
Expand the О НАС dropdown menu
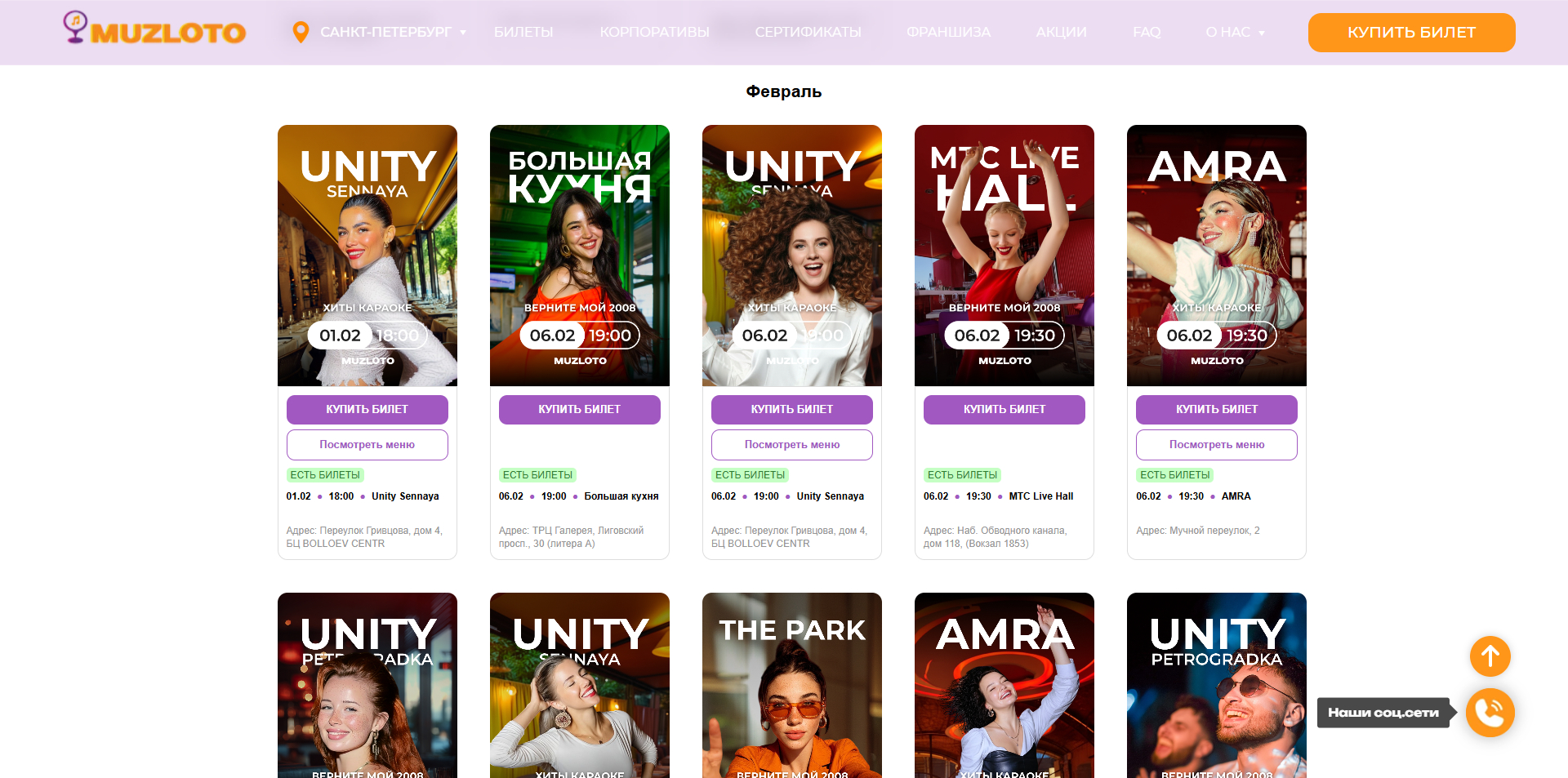[1235, 33]
